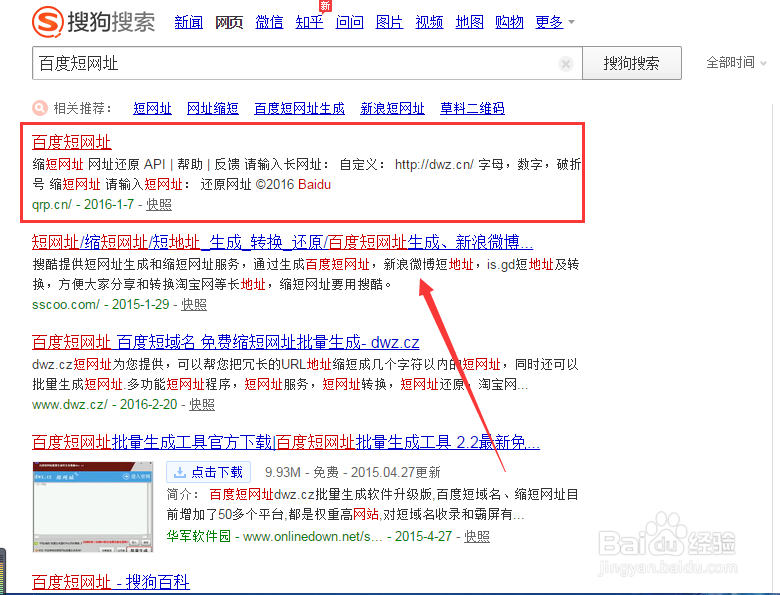Screen dimensions: 780x595
Task: Open the 新闻 search tab
Action: [189, 22]
